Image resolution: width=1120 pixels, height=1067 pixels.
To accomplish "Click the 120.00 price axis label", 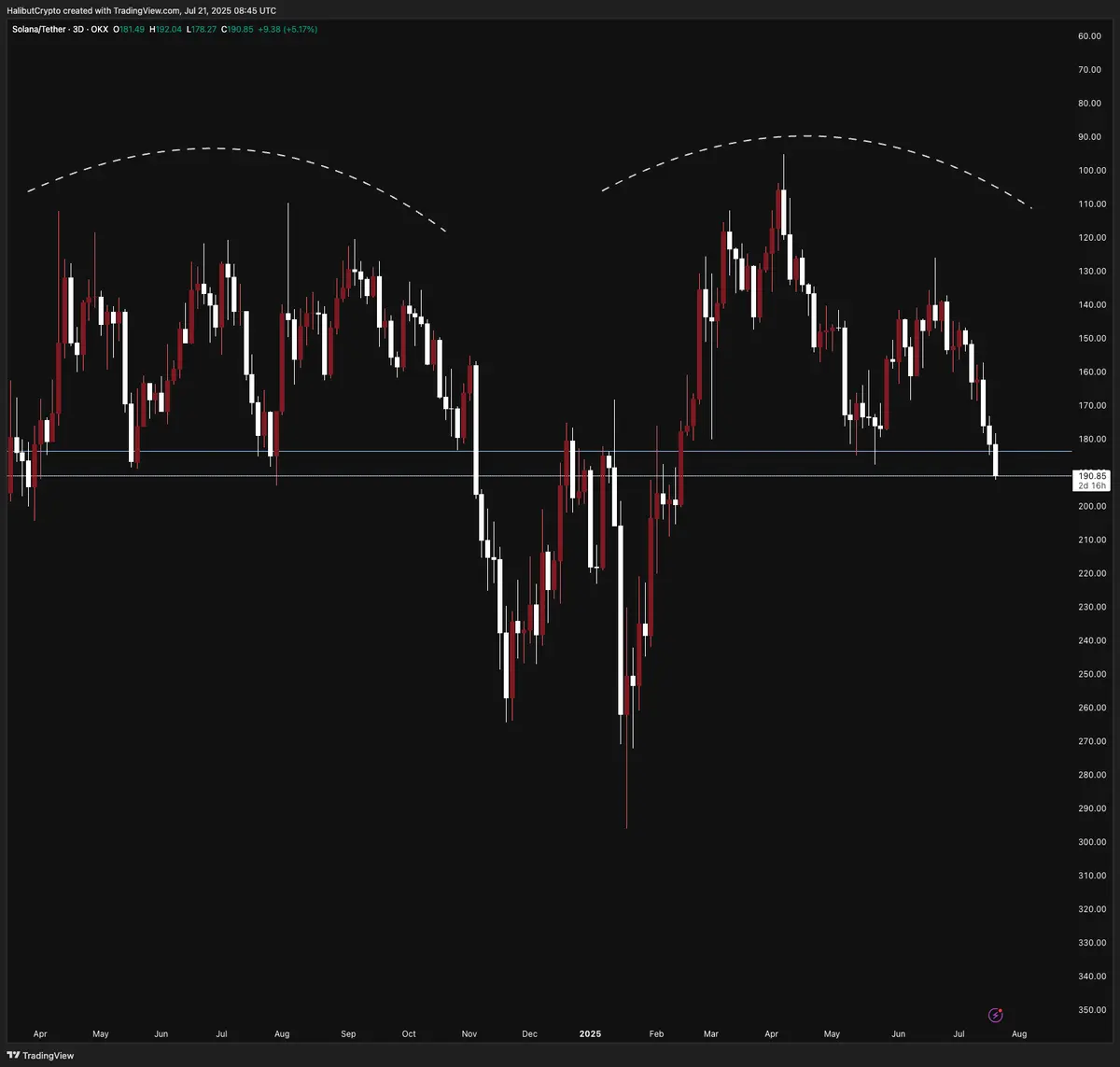I will tap(1091, 237).
